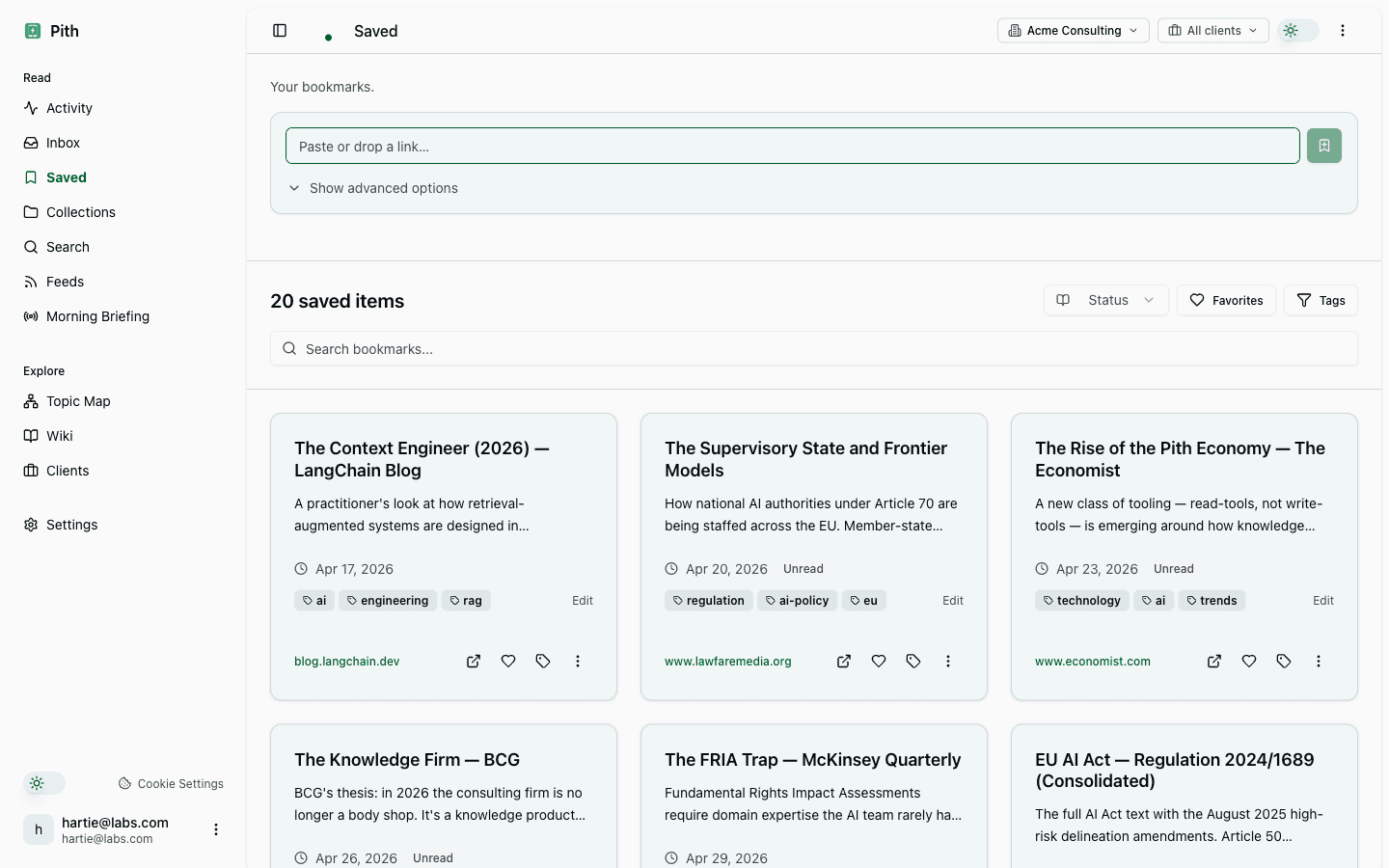Open more options on LangChain Blog card
This screenshot has height=868, width=1389.
578,662
